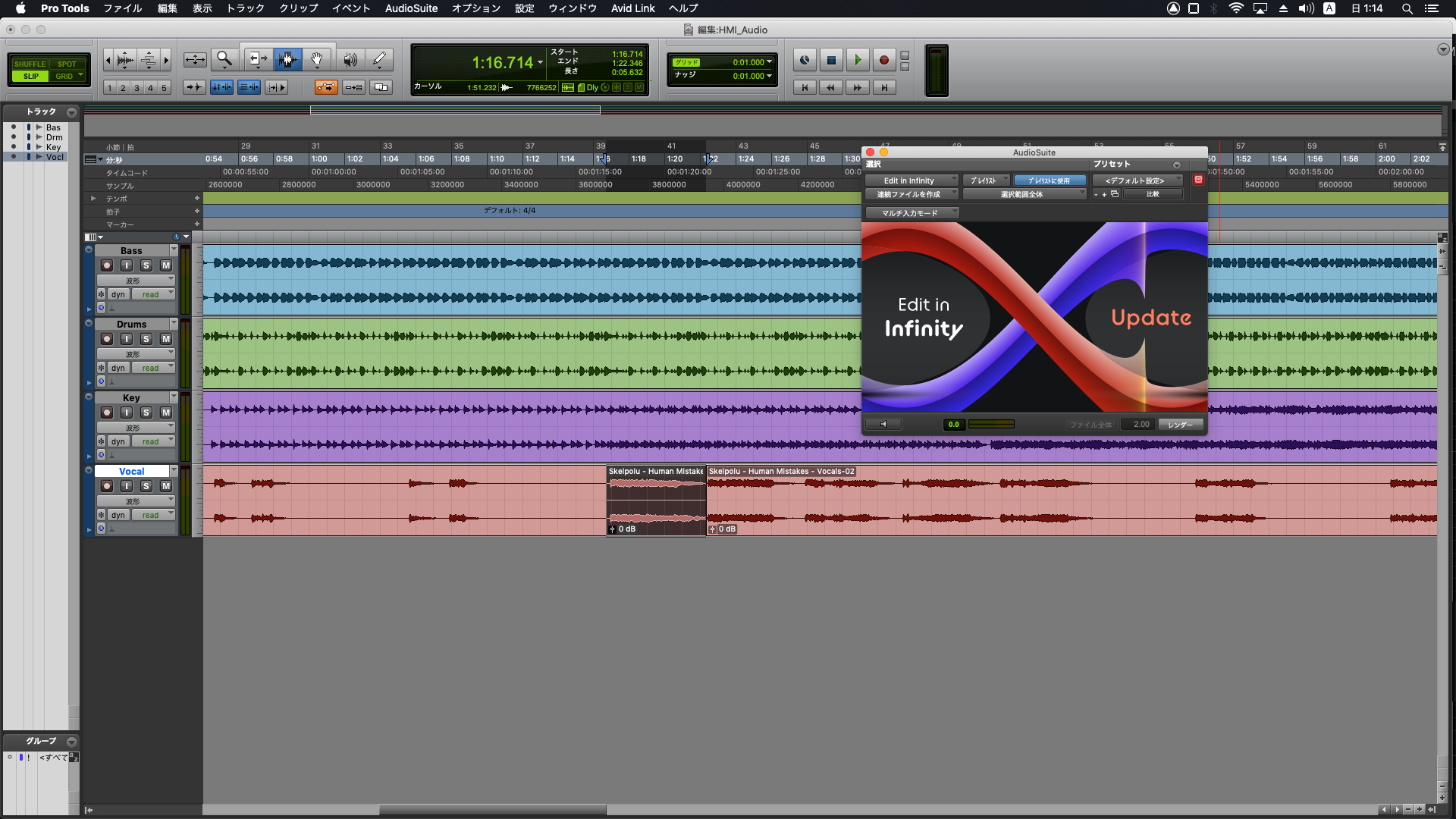Select zoom preset 3 button
1456x819 pixels.
click(x=136, y=88)
